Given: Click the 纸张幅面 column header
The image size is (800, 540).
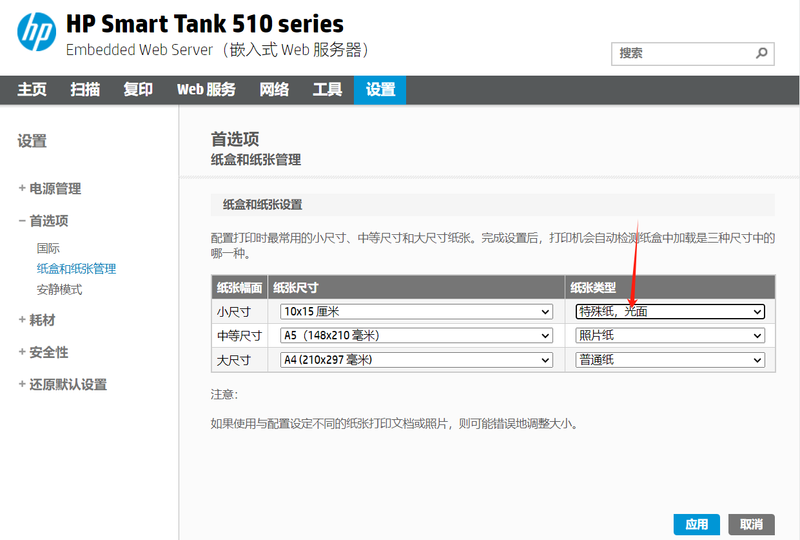Looking at the screenshot, I should [x=239, y=288].
